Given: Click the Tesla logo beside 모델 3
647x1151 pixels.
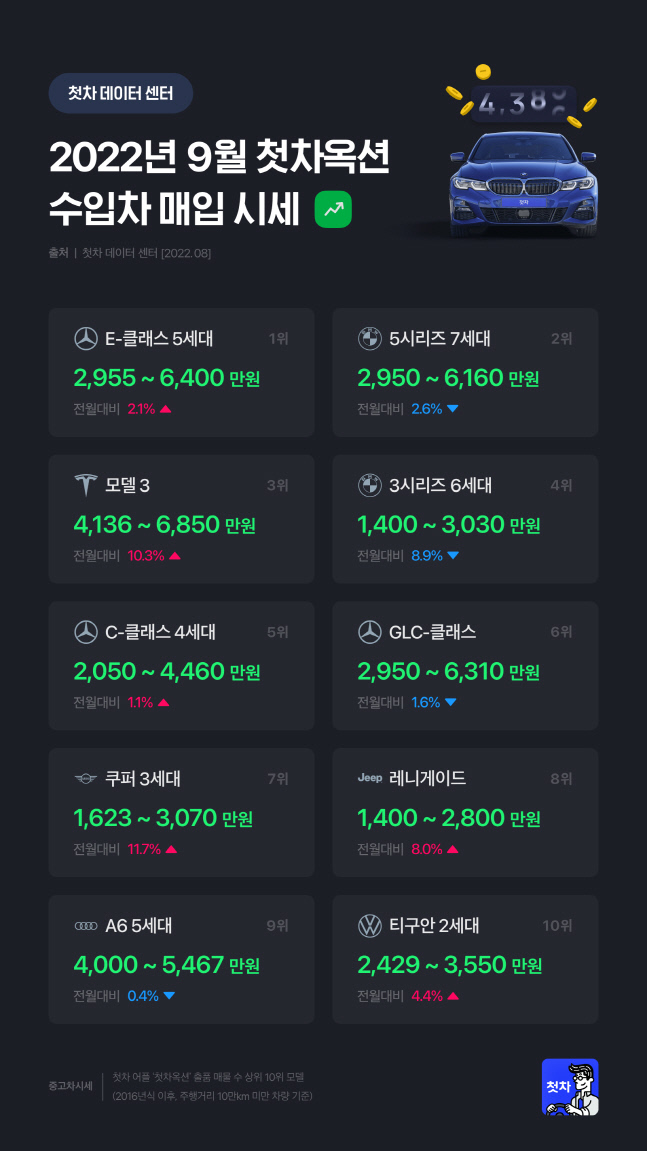Looking at the screenshot, I should [86, 486].
